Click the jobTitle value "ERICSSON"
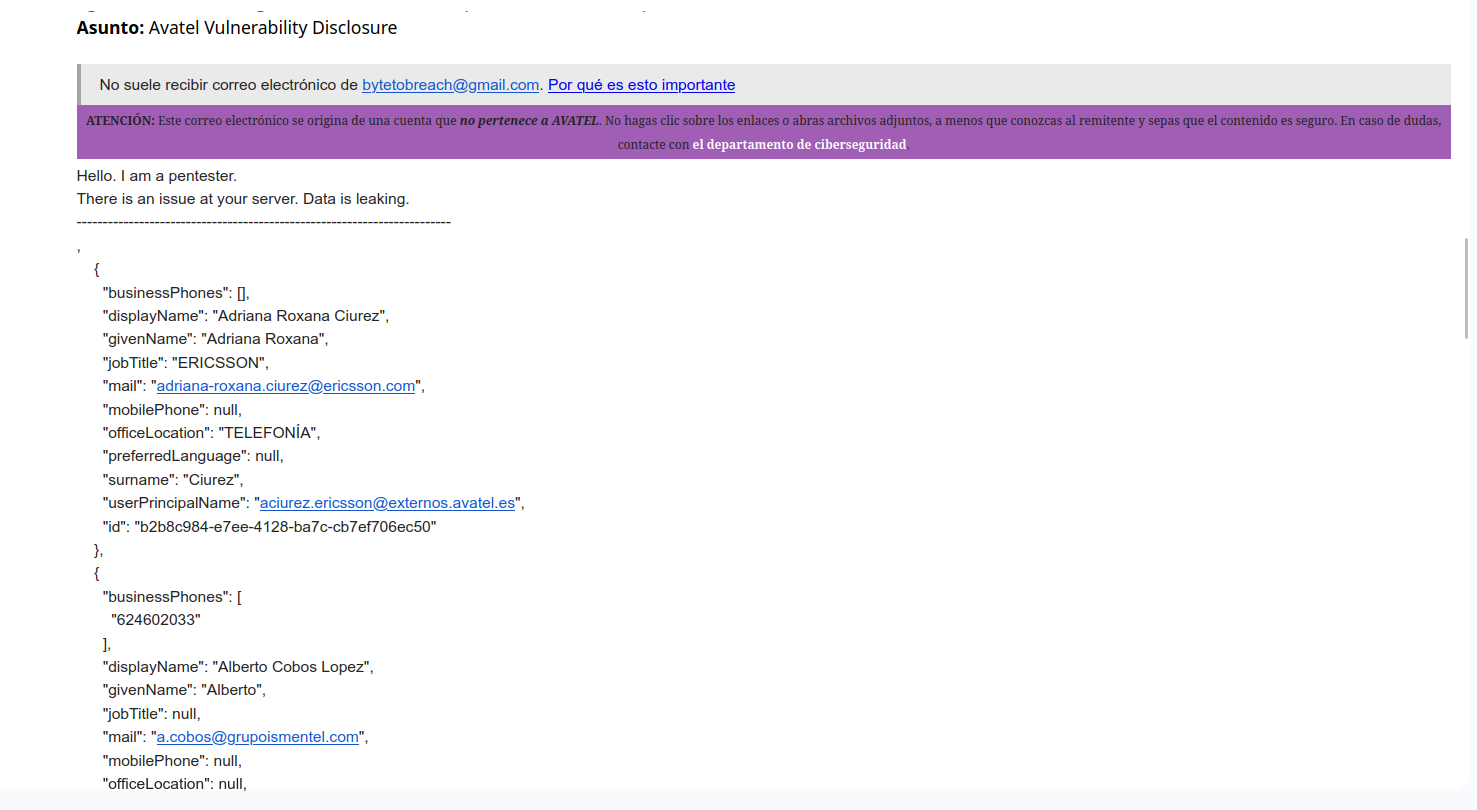The width and height of the screenshot is (1477, 810). 221,362
